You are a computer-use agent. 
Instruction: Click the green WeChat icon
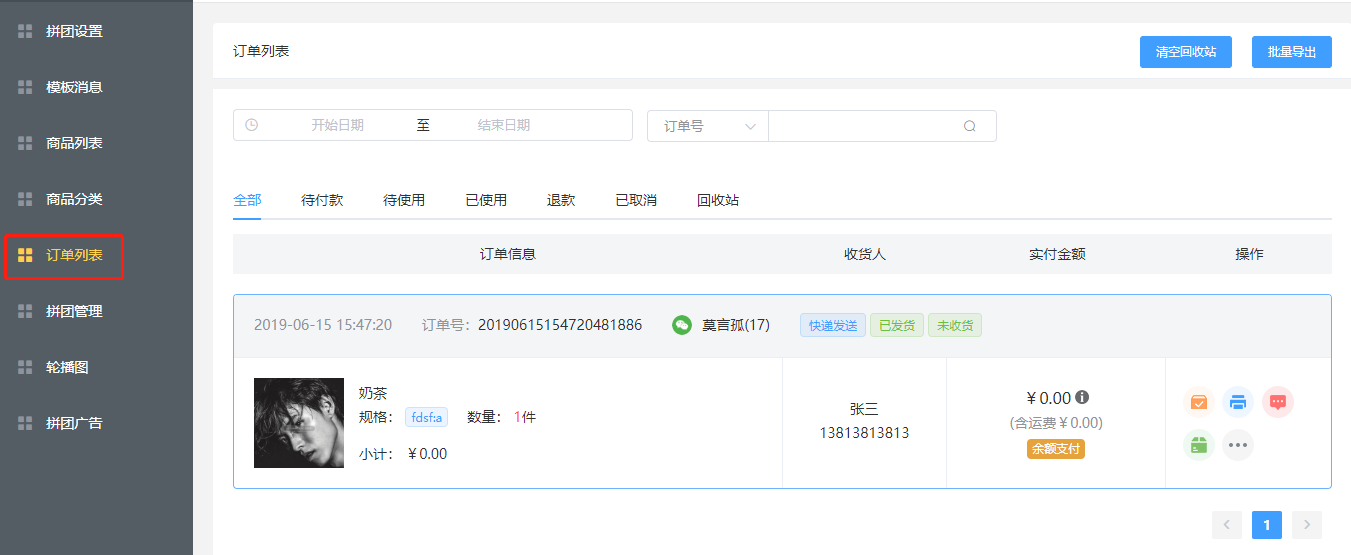click(x=682, y=325)
